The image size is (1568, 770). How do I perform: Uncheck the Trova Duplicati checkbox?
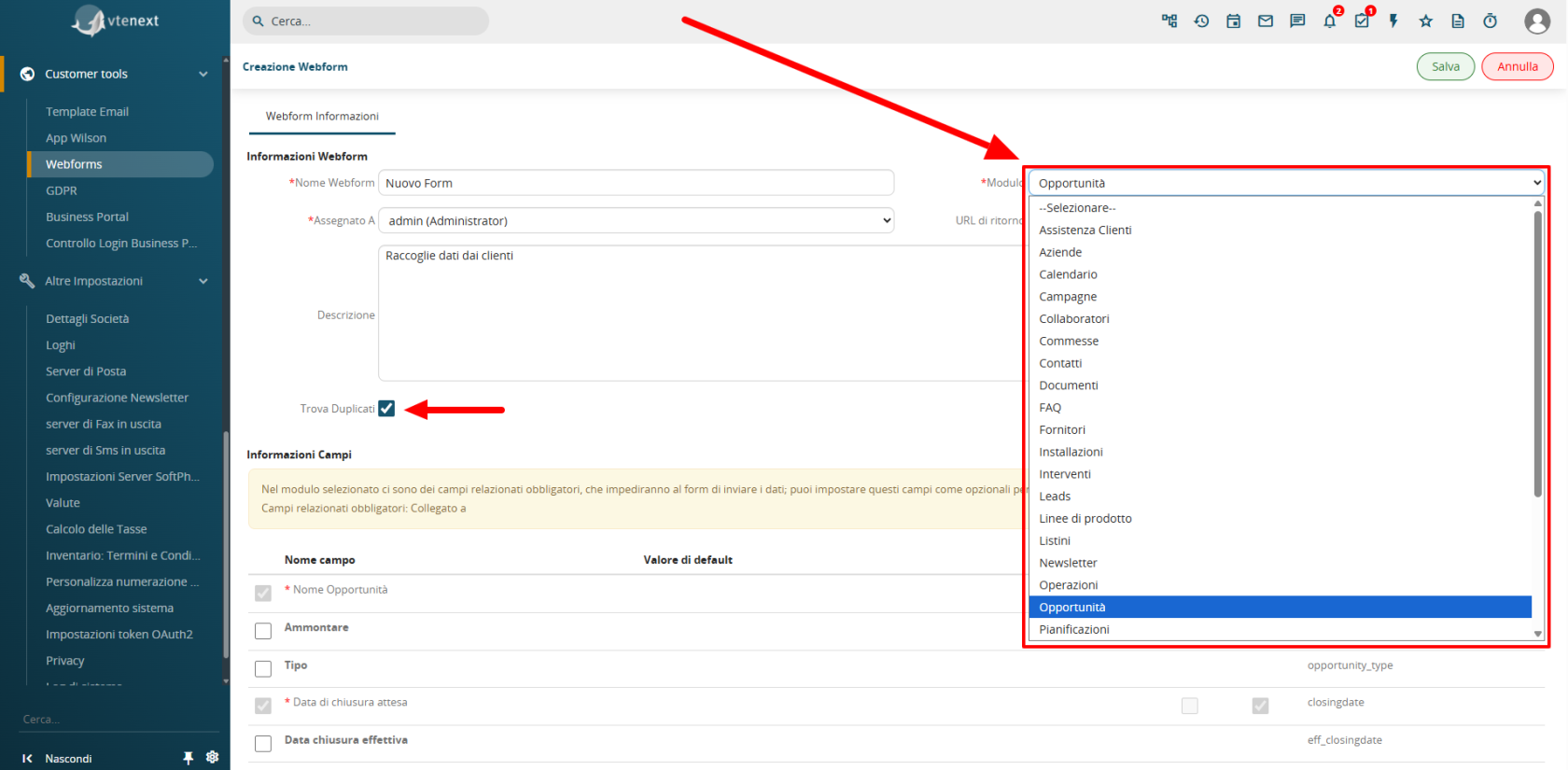pos(386,408)
